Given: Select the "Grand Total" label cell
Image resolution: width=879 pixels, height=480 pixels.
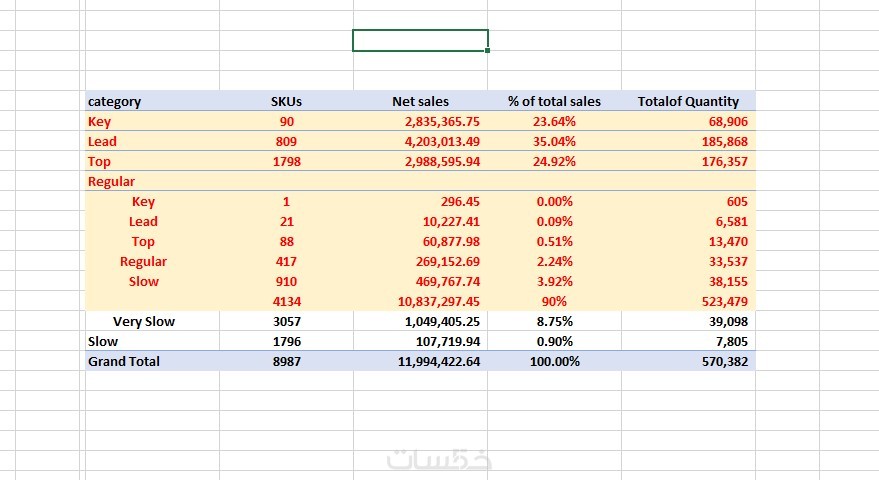Looking at the screenshot, I should click(x=124, y=361).
